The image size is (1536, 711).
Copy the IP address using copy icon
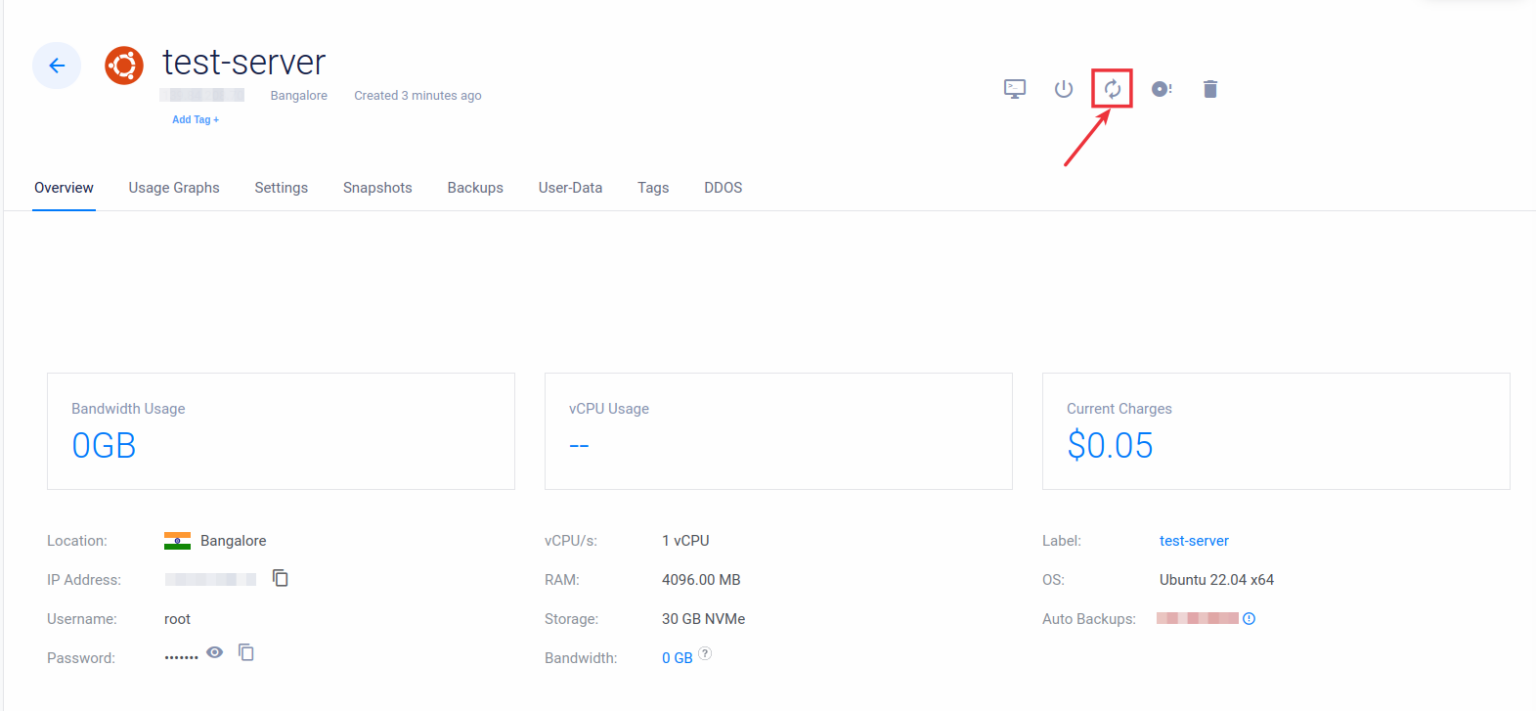tap(280, 578)
